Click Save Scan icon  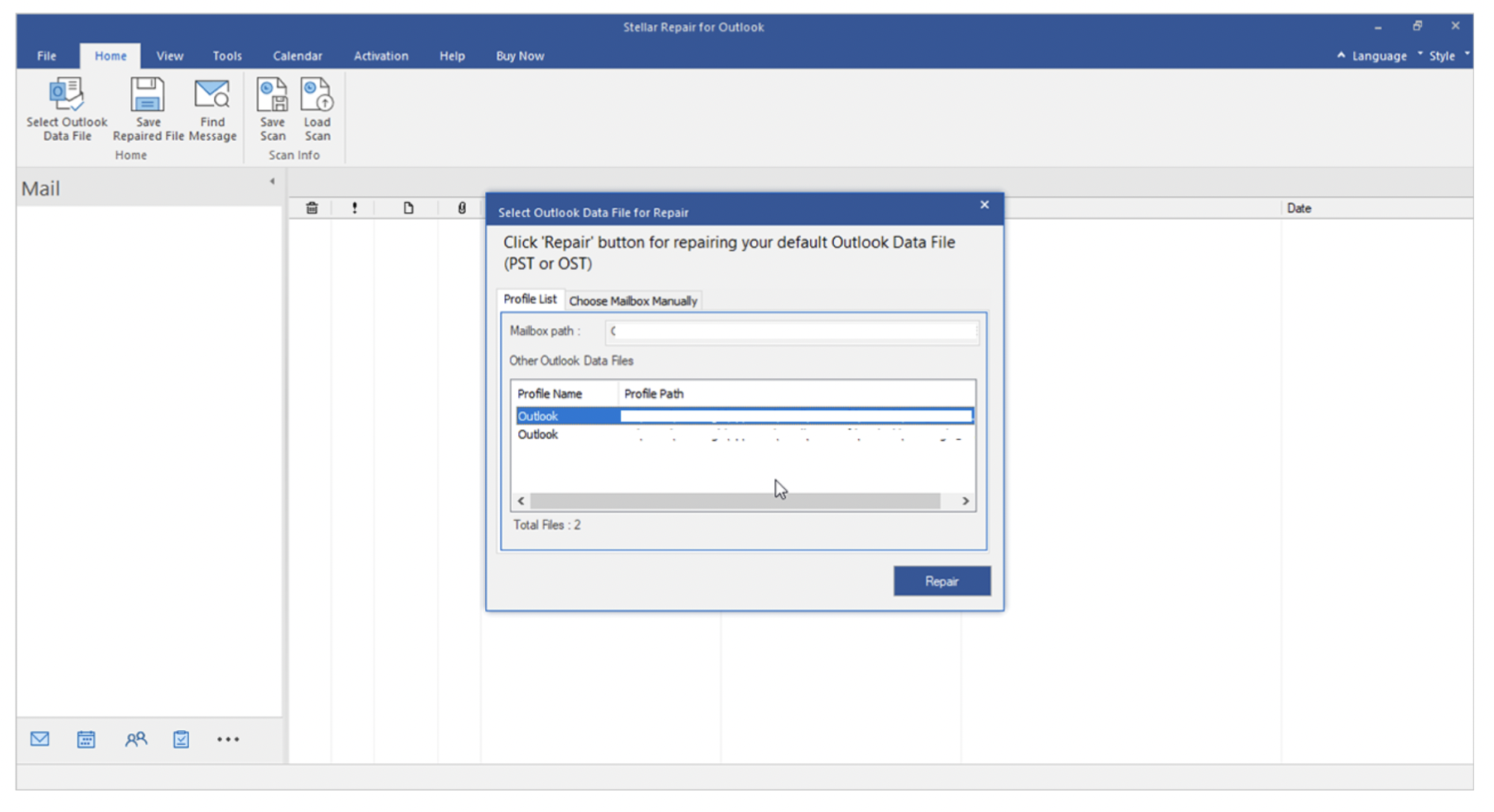pyautogui.click(x=272, y=95)
